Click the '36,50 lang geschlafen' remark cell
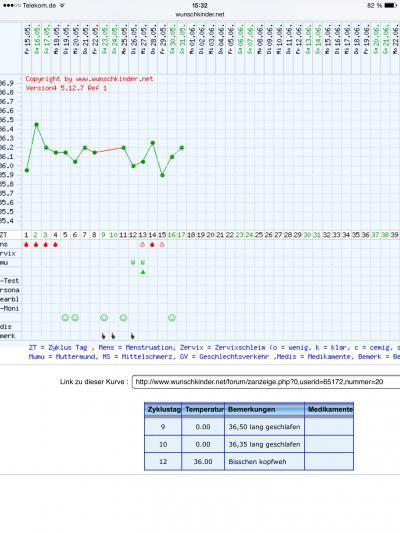Image resolution: width=400 pixels, height=533 pixels. pos(264,427)
